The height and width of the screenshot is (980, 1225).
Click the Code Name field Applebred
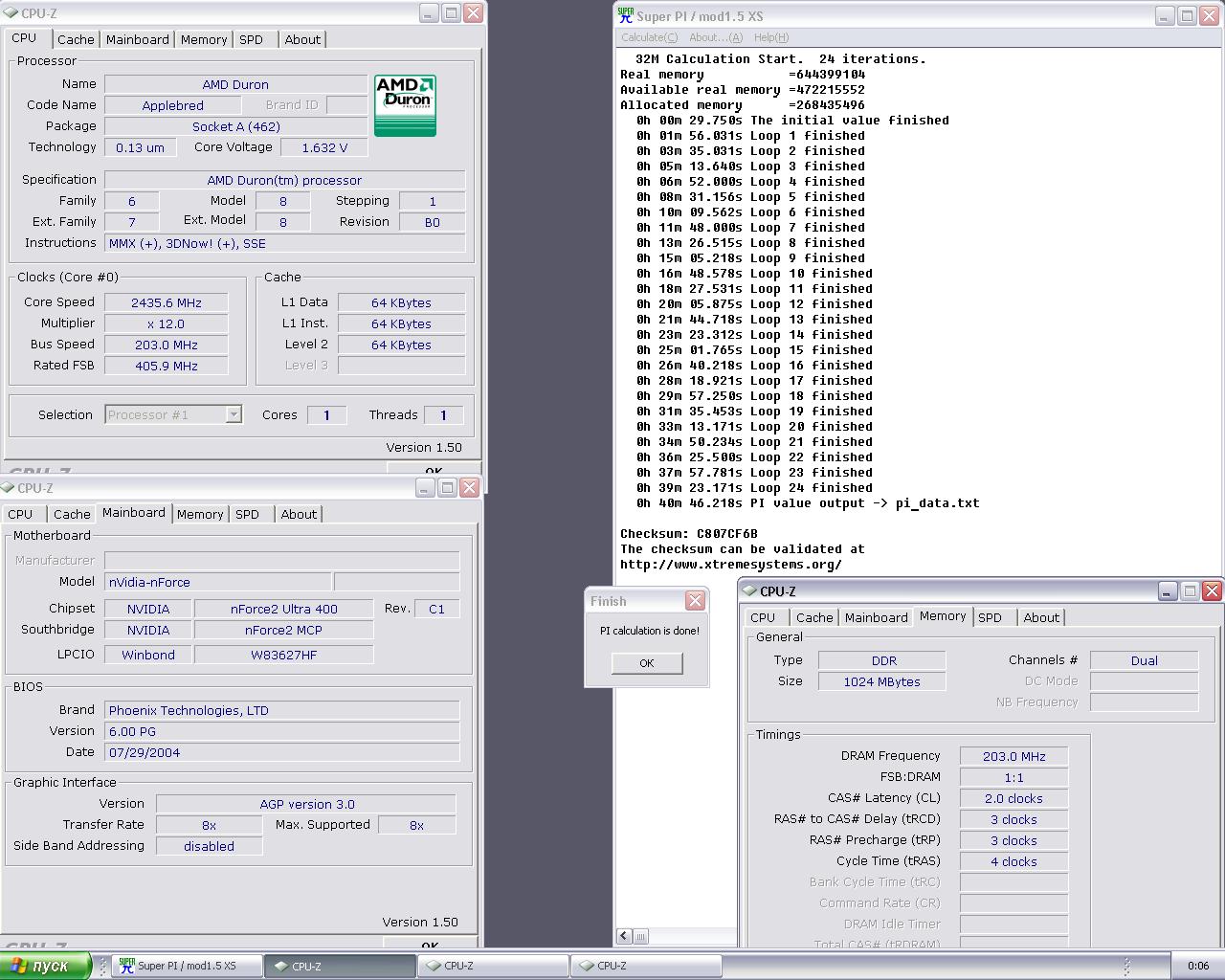coord(173,105)
